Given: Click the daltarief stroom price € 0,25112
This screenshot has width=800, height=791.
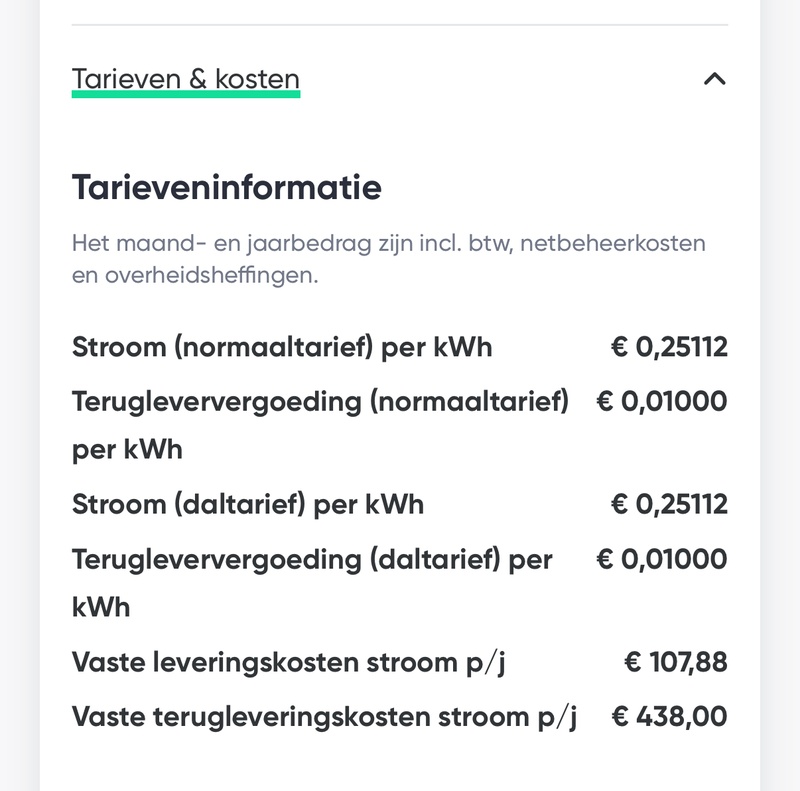Looking at the screenshot, I should [x=669, y=504].
